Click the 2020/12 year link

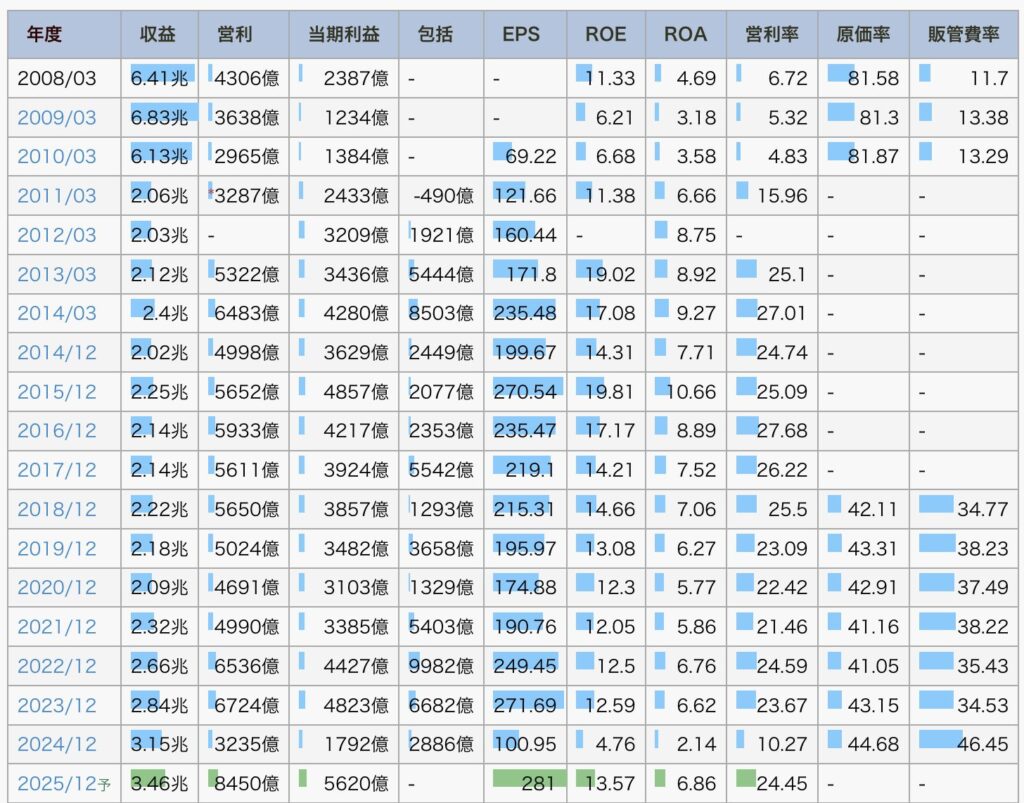point(57,587)
